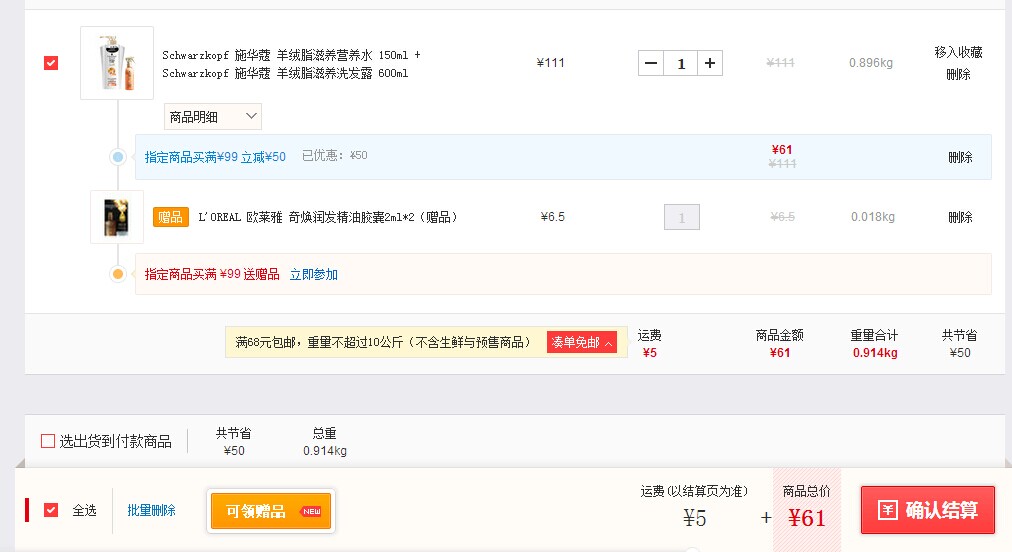
Task: Open the 指定商品买满¥99立减¥50 promotion link
Action: pyautogui.click(x=215, y=157)
